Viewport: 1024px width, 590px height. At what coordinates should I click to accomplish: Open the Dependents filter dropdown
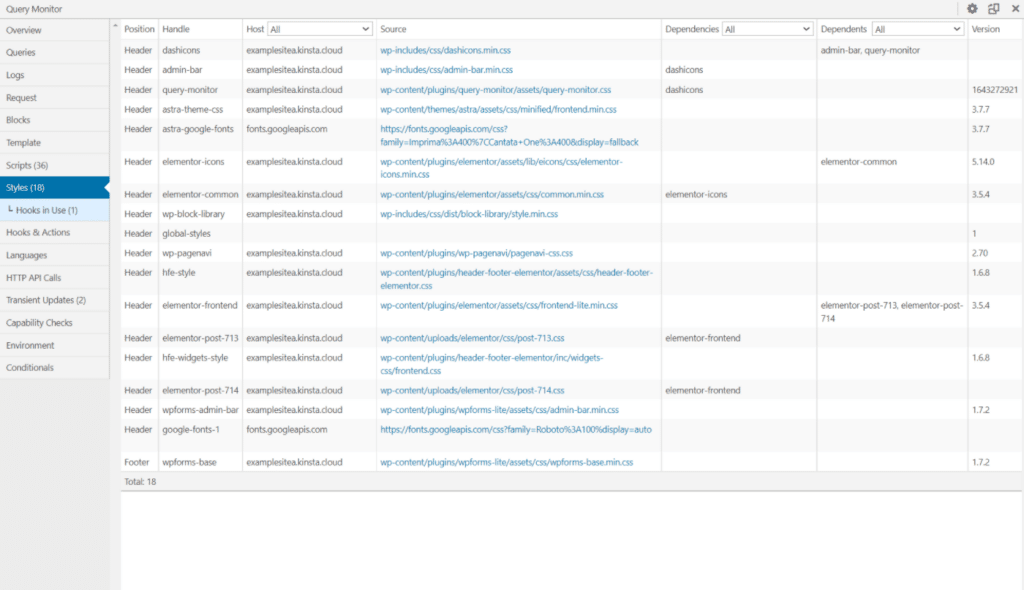click(917, 29)
